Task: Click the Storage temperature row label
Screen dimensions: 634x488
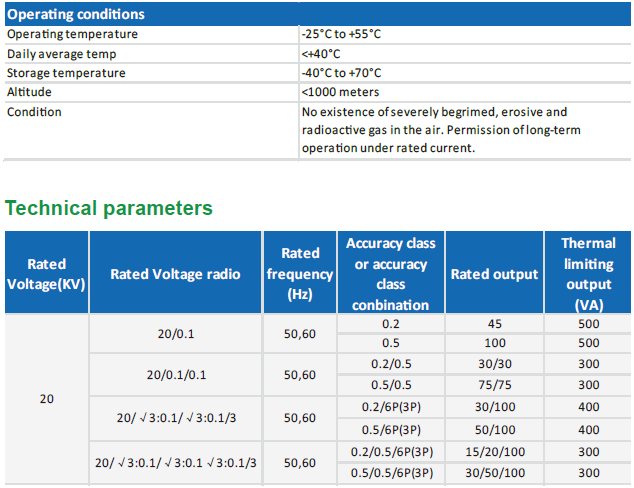Action: tap(66, 73)
